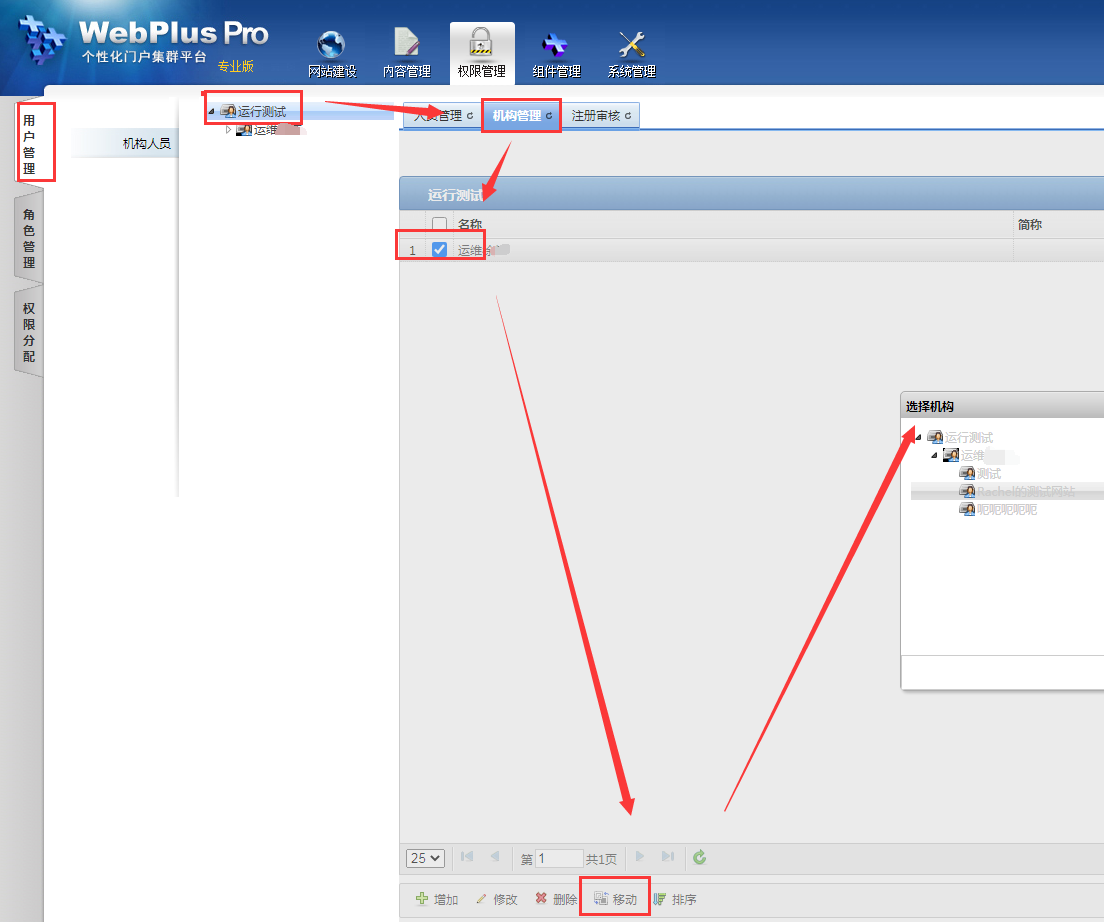Uncheck the checkbox in row 1

[x=439, y=250]
